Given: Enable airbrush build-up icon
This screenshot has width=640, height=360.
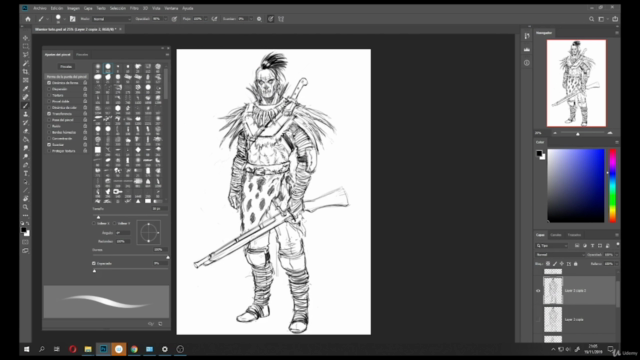Looking at the screenshot, I should coord(214,19).
